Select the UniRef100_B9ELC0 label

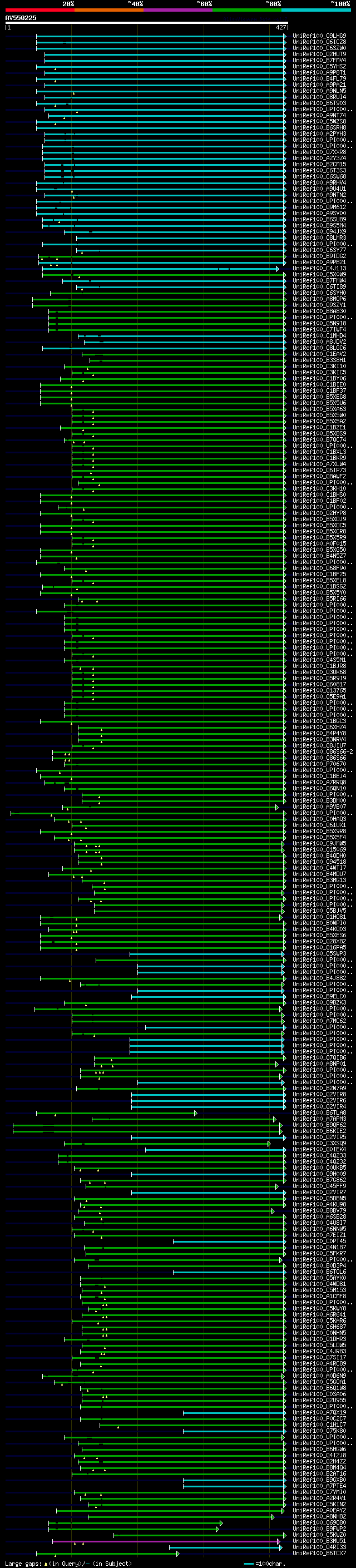click(319, 996)
